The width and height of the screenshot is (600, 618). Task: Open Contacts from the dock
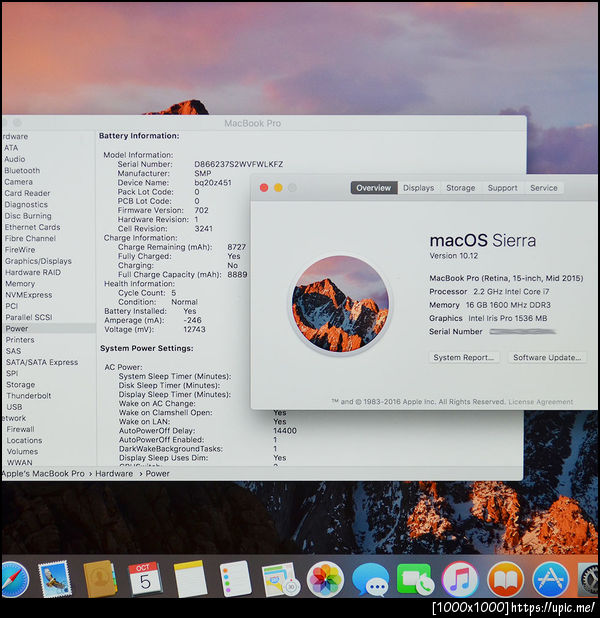pyautogui.click(x=100, y=579)
